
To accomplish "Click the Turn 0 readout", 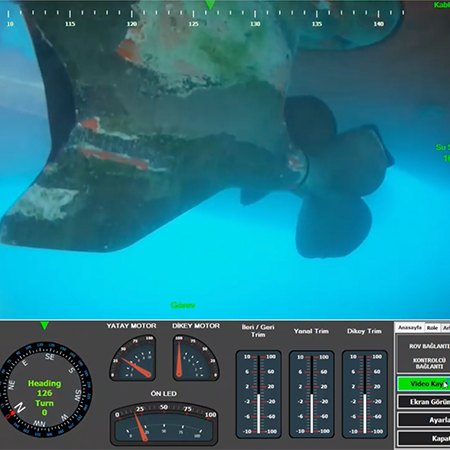I will pos(44,408).
